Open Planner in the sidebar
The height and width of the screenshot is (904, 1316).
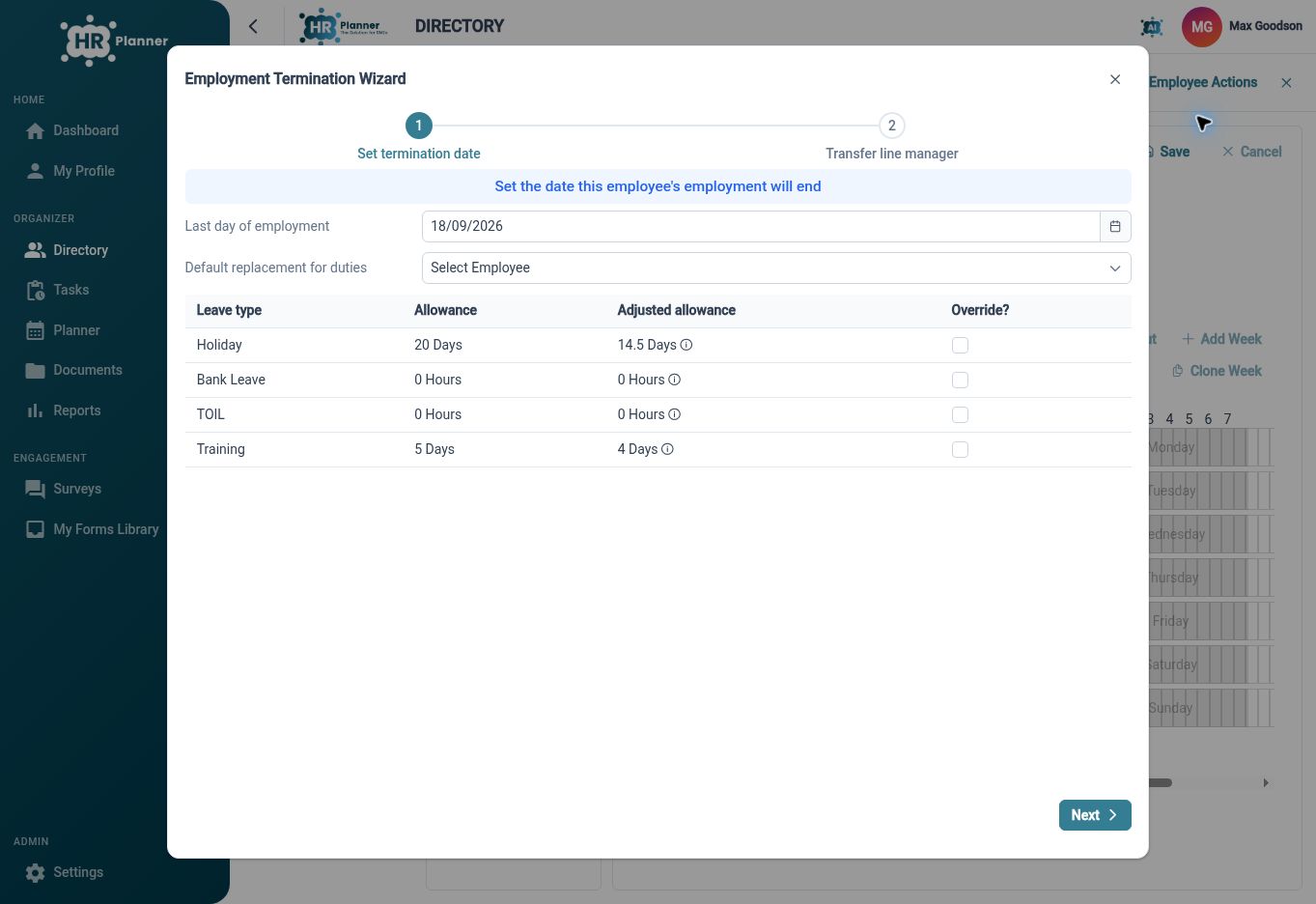[63, 330]
